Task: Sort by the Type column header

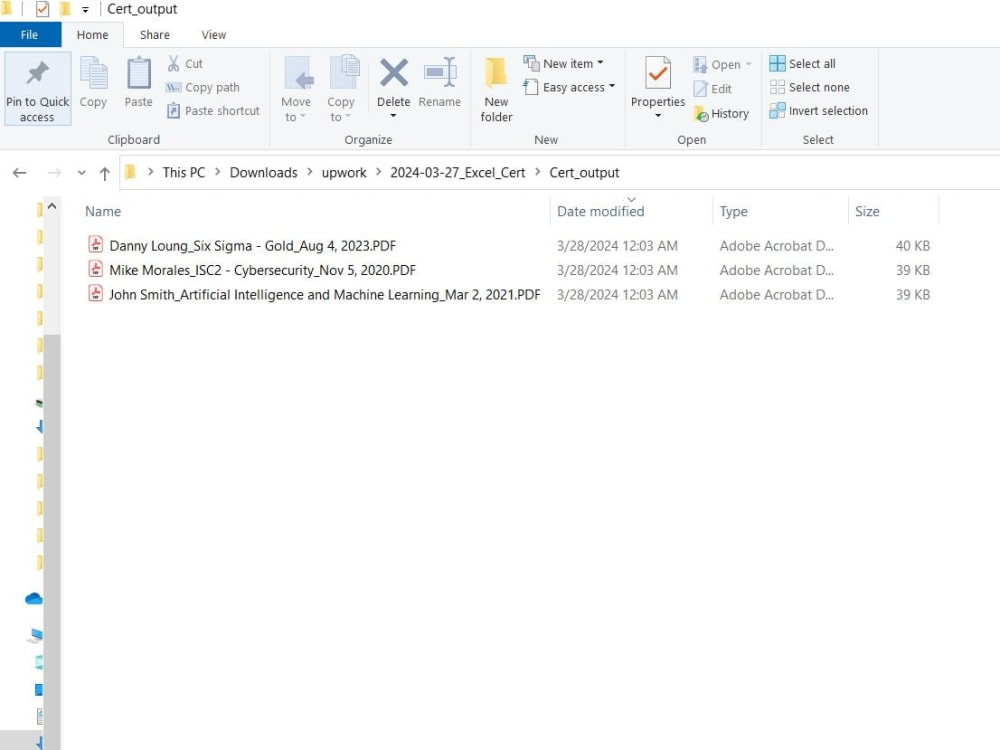Action: pyautogui.click(x=733, y=211)
